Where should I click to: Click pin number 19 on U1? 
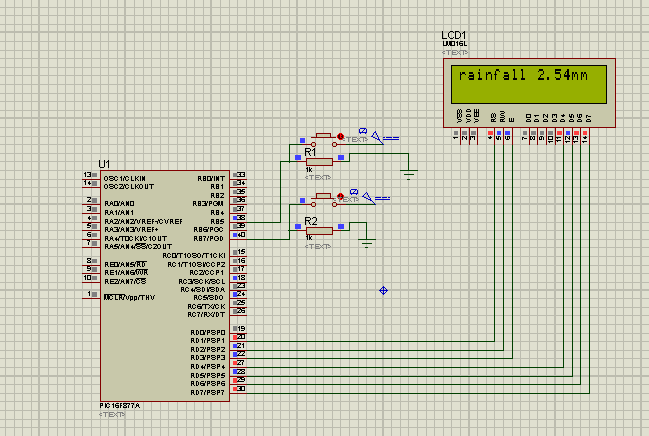[x=241, y=329]
